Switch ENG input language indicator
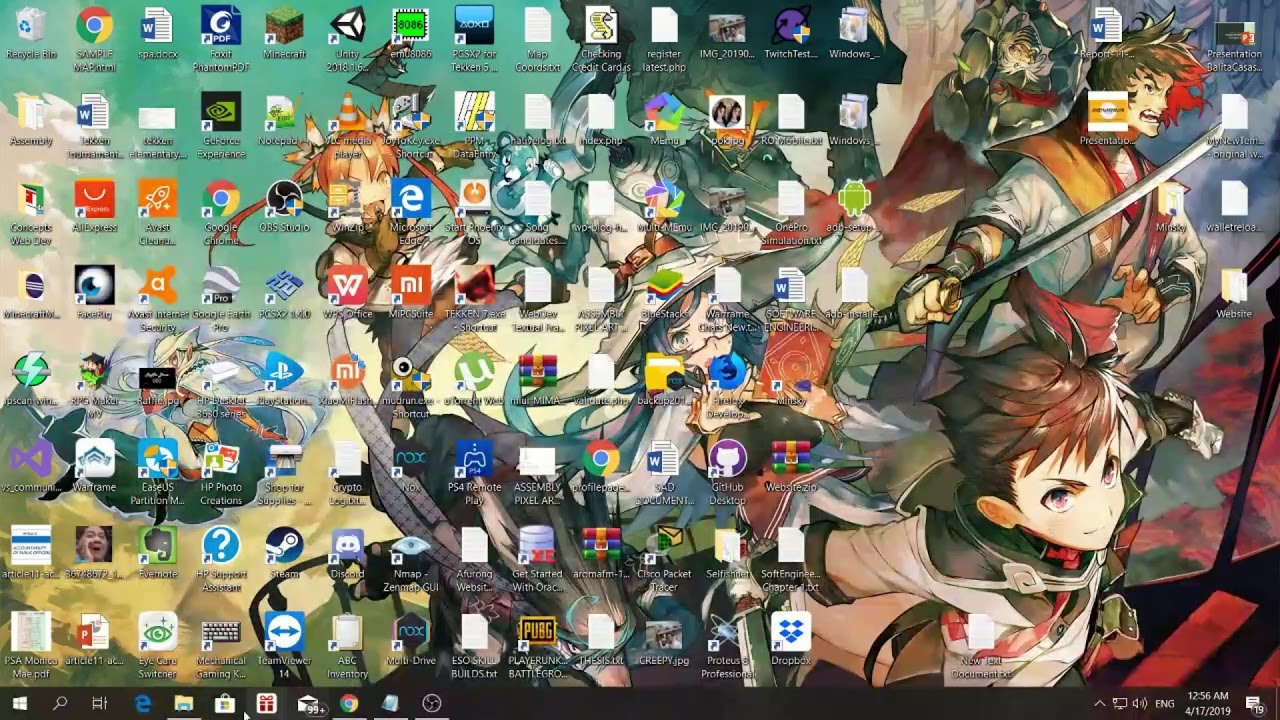This screenshot has height=720, width=1280. coord(1165,704)
